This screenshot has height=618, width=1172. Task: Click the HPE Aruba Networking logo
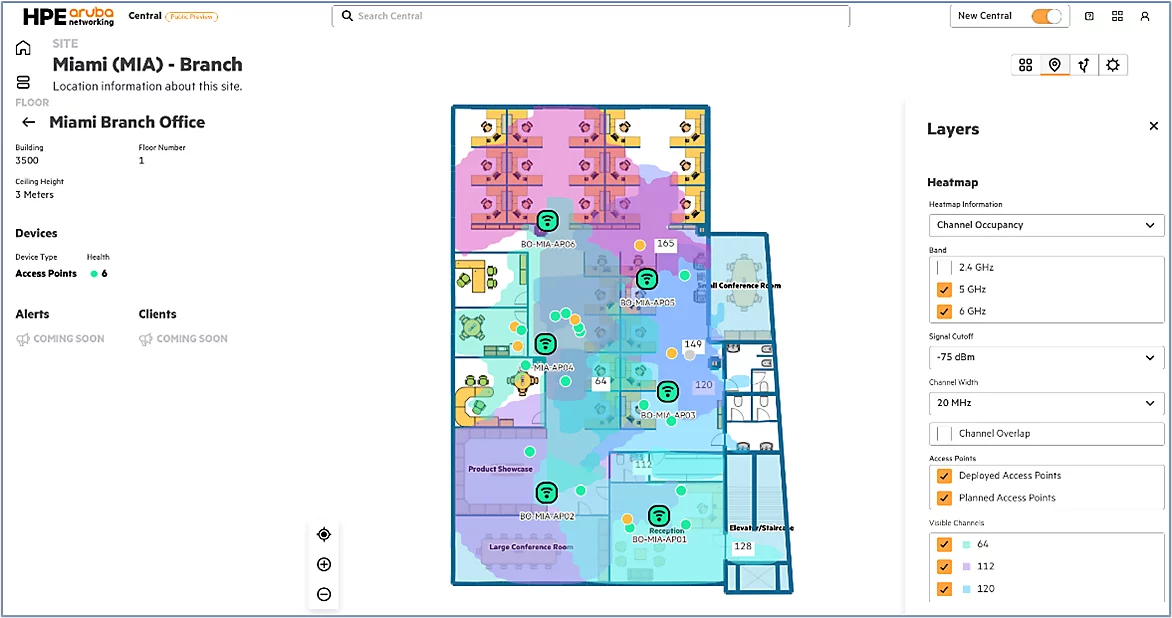pos(68,16)
